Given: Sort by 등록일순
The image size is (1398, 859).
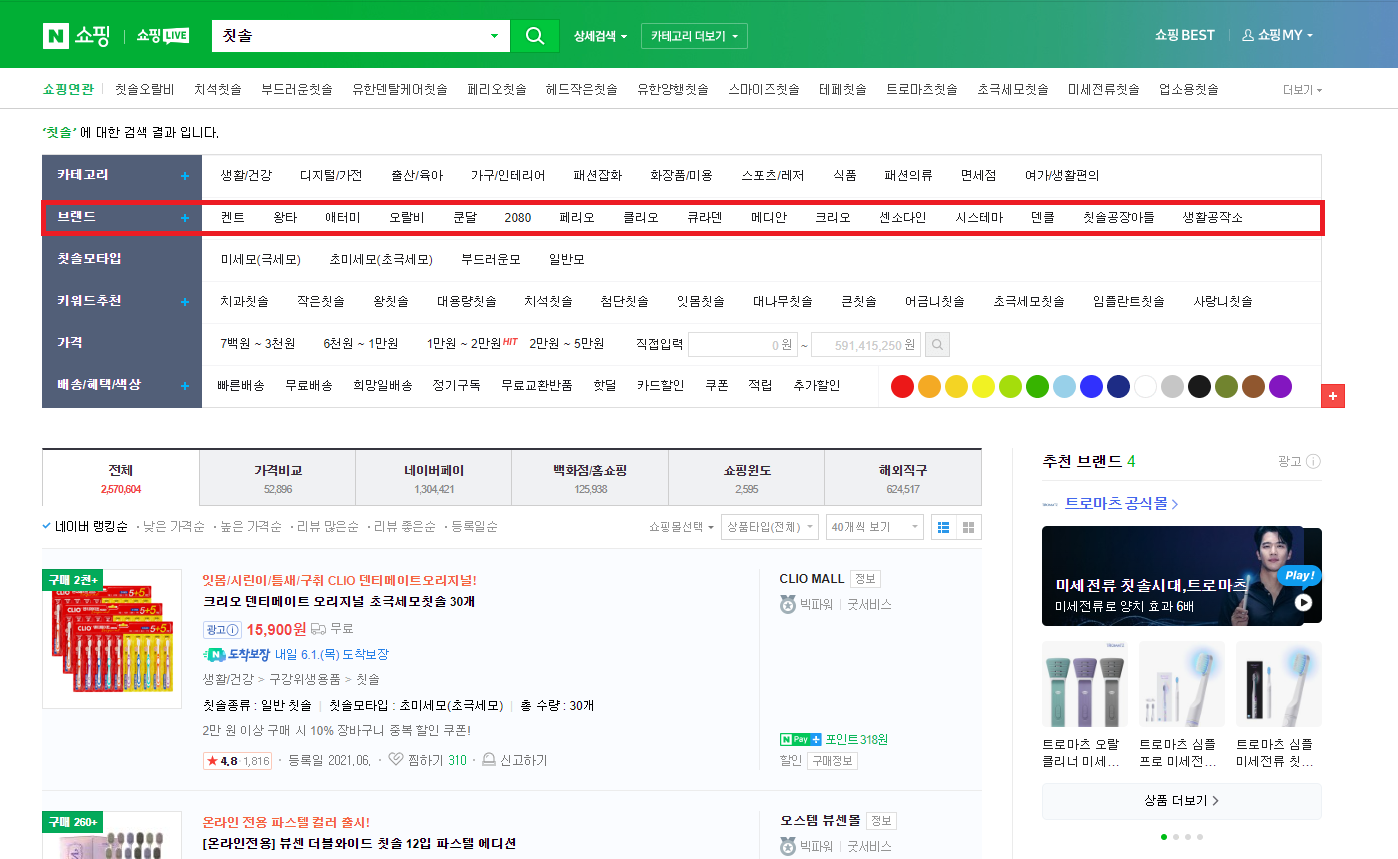Looking at the screenshot, I should tap(474, 526).
